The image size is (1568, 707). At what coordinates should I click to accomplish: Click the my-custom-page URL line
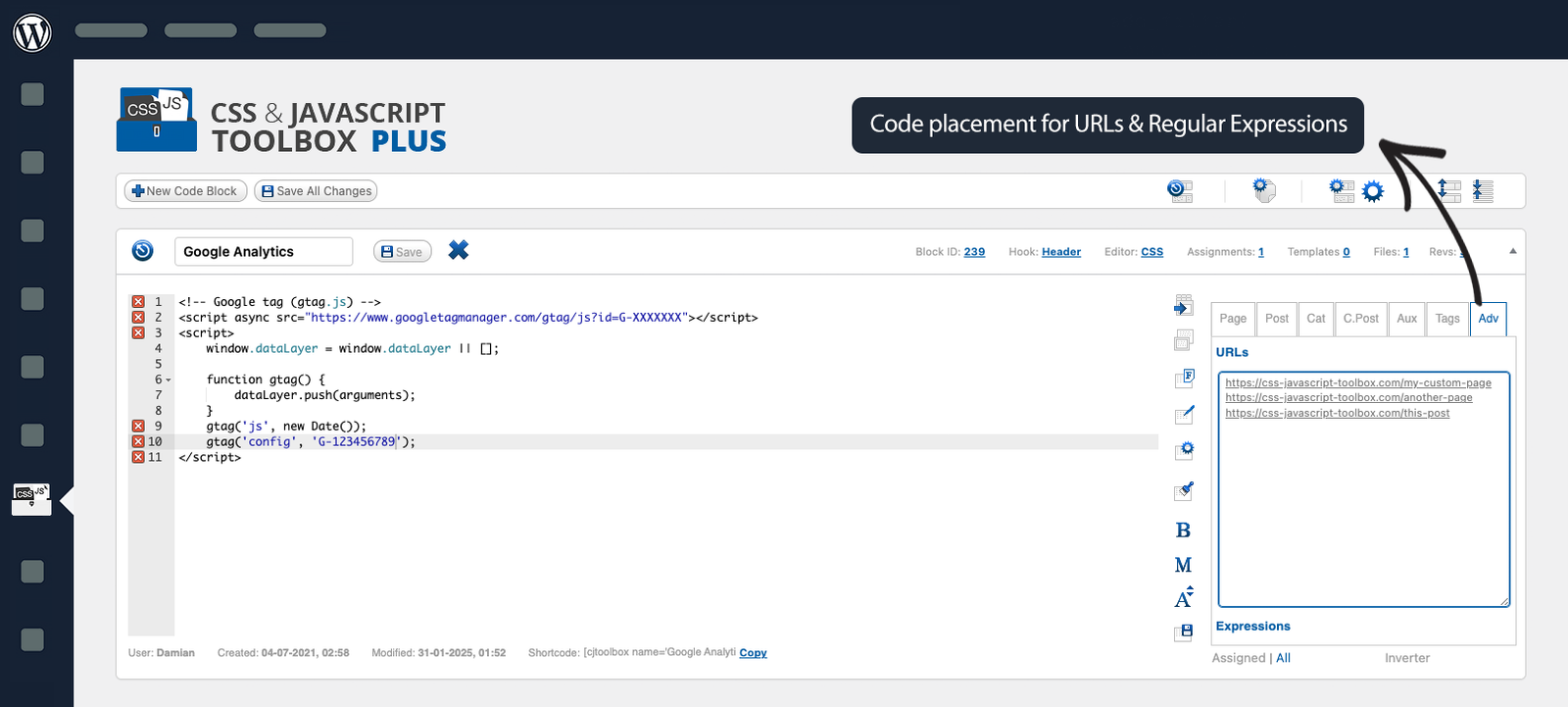[1358, 382]
